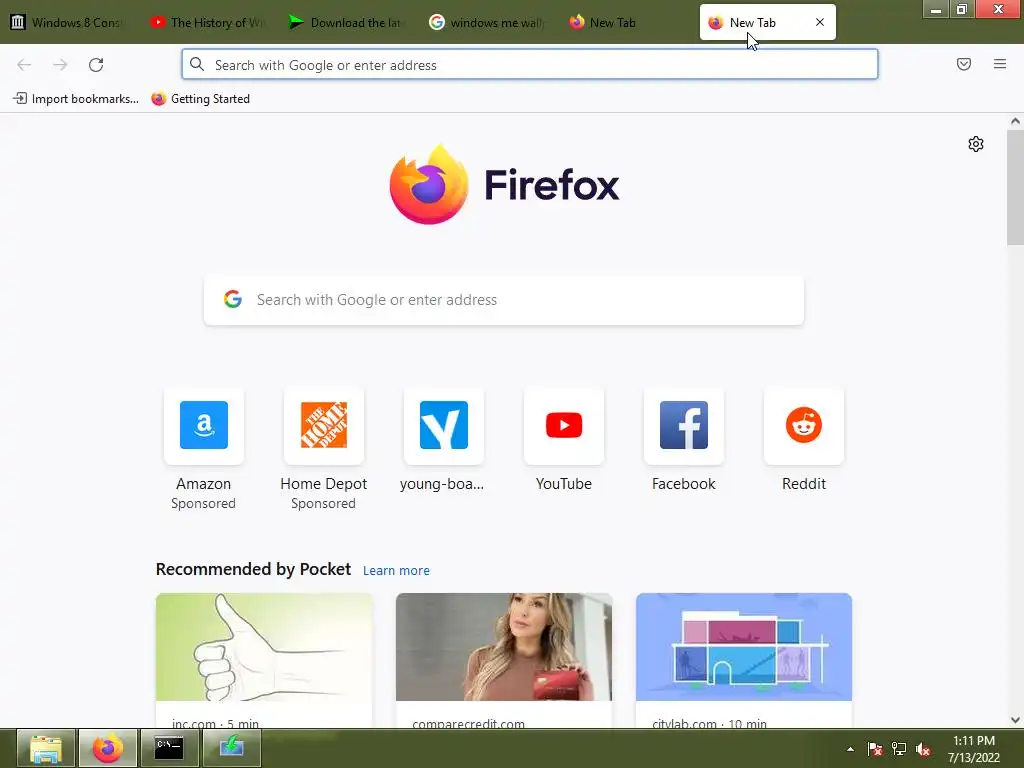Click the address bar magnifier icon
This screenshot has height=768, width=1024.
tap(197, 64)
